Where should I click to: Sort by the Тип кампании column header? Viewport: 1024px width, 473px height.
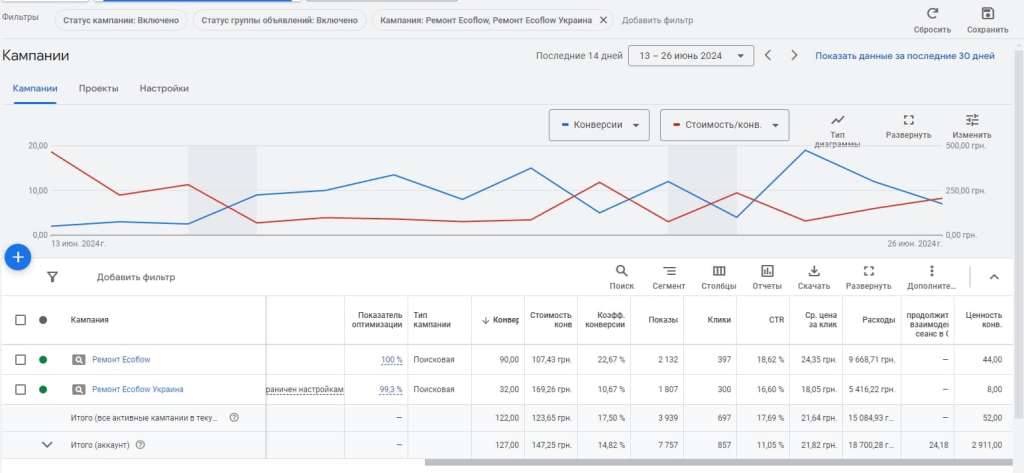pyautogui.click(x=432, y=320)
